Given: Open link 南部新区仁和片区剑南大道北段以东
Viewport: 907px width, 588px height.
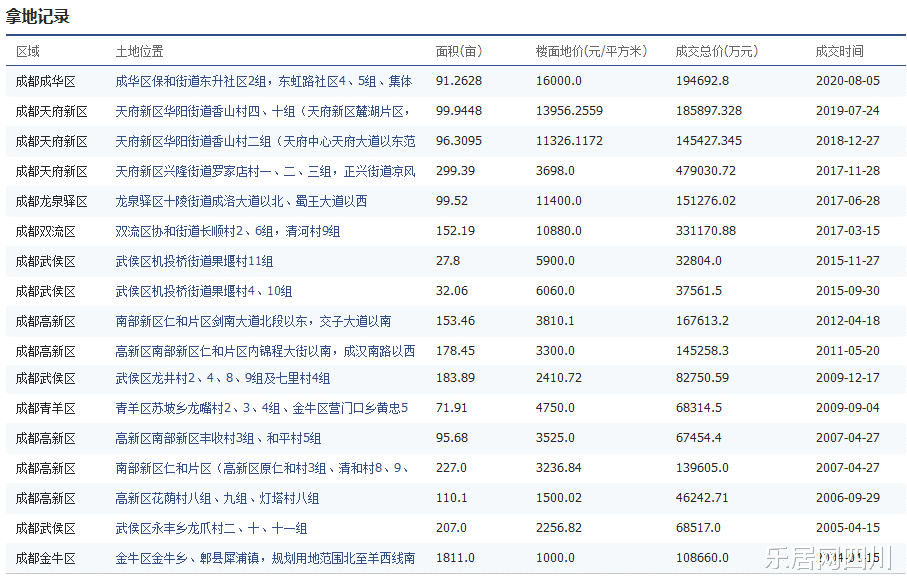Looking at the screenshot, I should click(253, 322).
